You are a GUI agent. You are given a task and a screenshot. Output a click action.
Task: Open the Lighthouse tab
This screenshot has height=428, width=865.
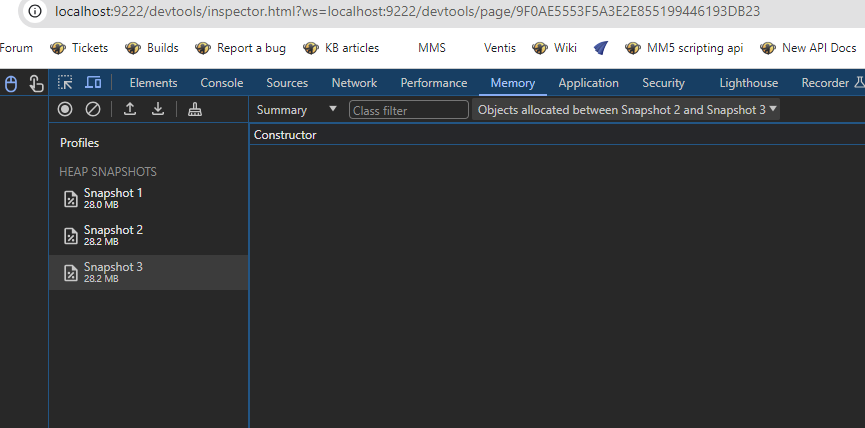pyautogui.click(x=748, y=83)
